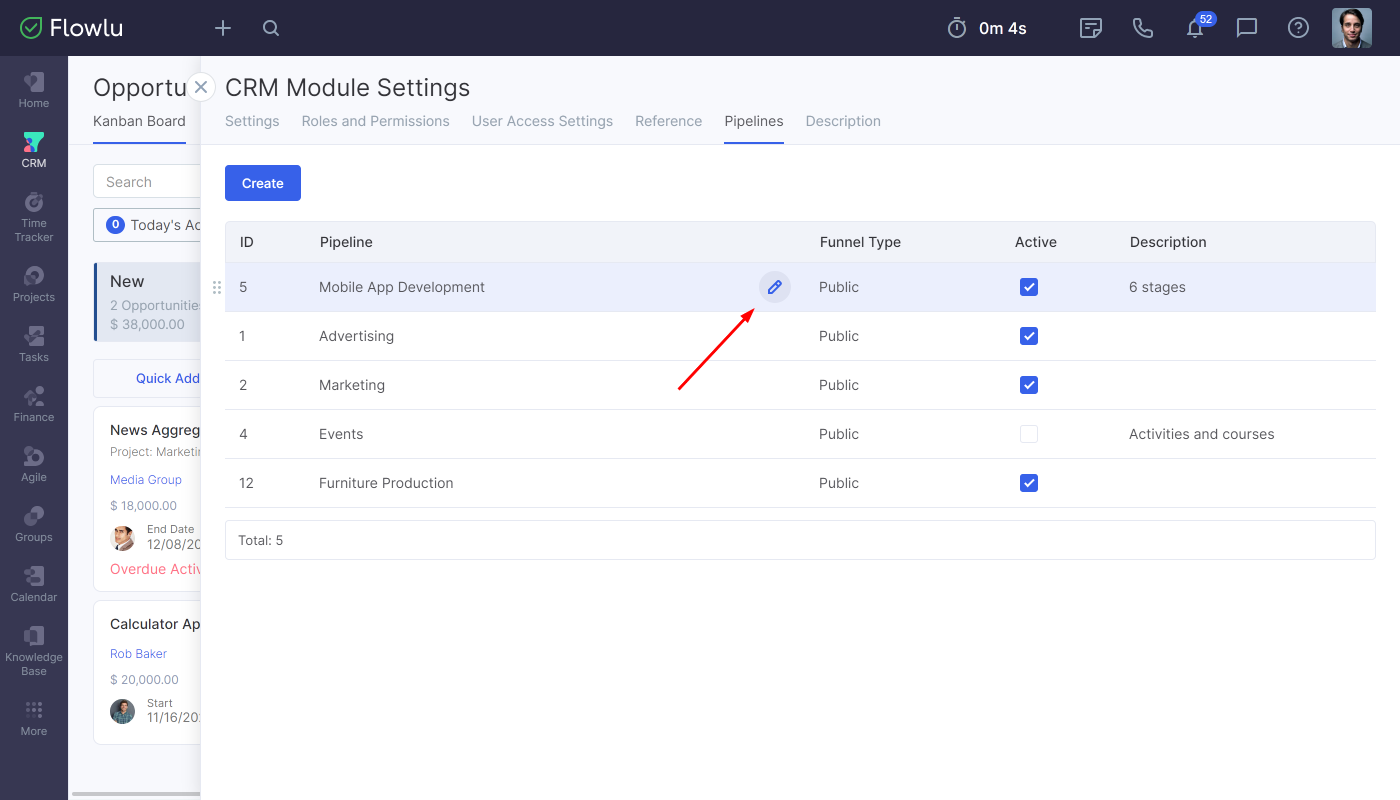
Task: Select the Pipelines tab
Action: (754, 121)
